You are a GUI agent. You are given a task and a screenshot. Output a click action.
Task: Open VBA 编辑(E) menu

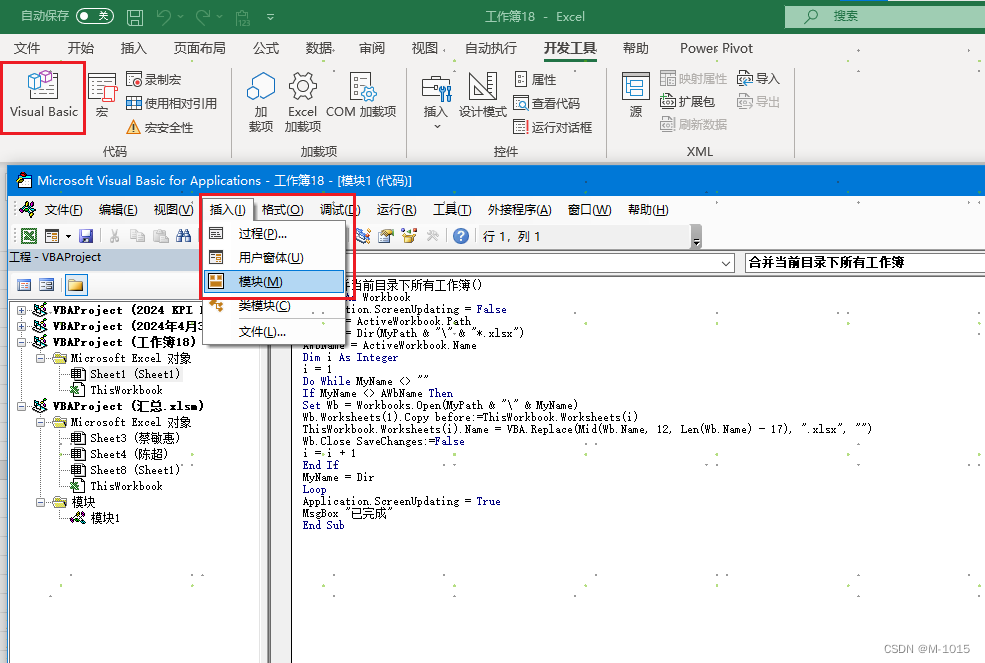coord(118,210)
